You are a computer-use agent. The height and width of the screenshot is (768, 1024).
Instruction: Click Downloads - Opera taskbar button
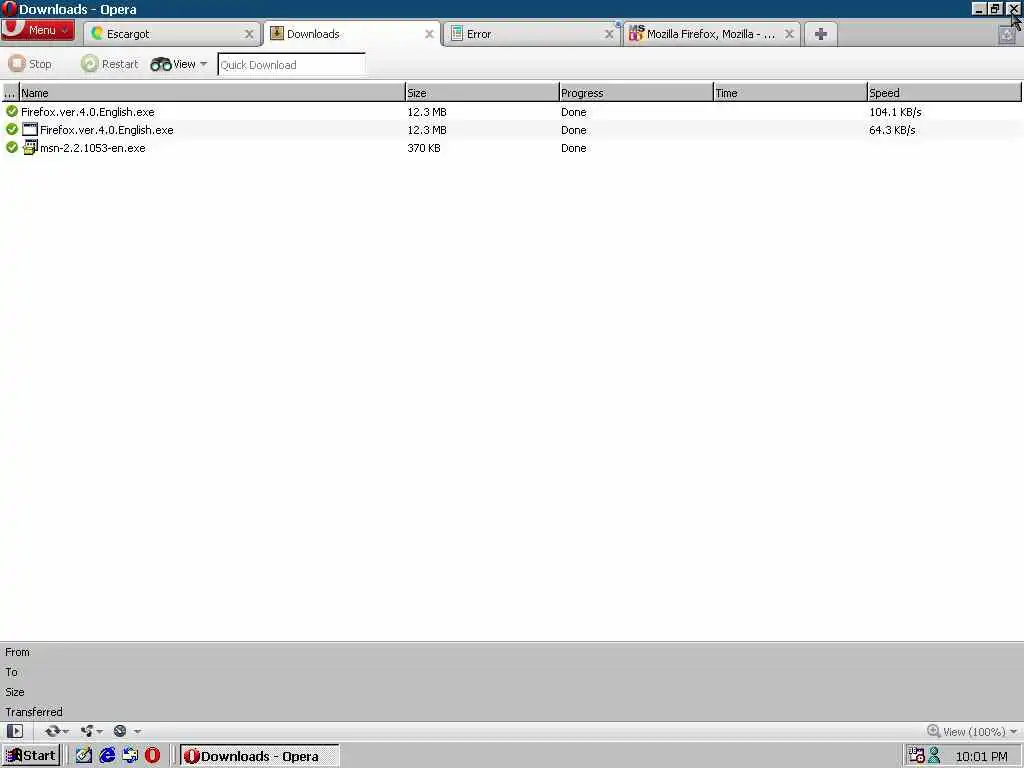[x=259, y=756]
